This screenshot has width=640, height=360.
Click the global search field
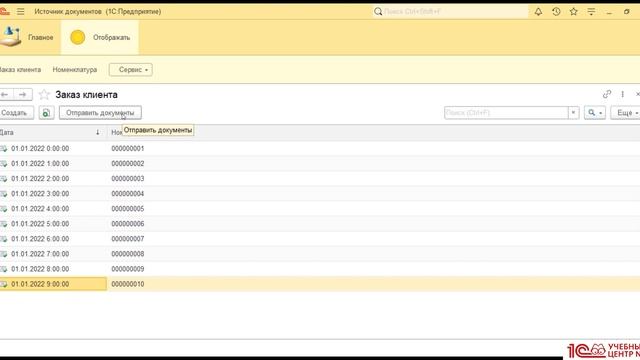pyautogui.click(x=450, y=11)
